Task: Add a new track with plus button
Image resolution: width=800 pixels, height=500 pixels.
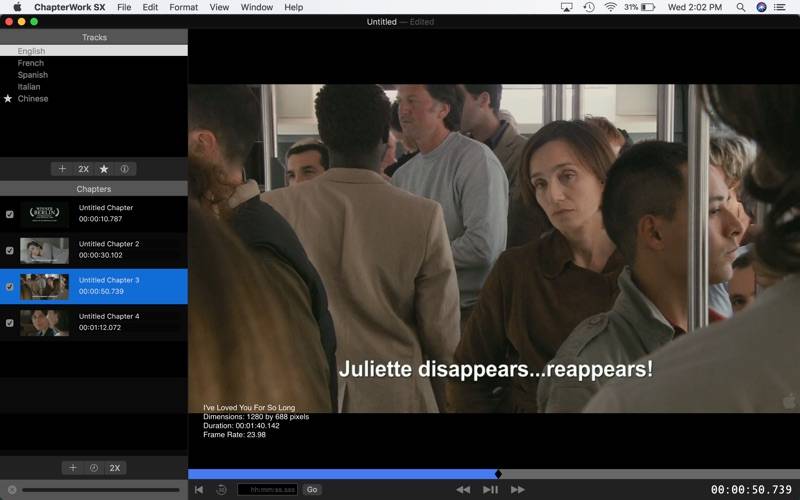Action: pos(62,169)
